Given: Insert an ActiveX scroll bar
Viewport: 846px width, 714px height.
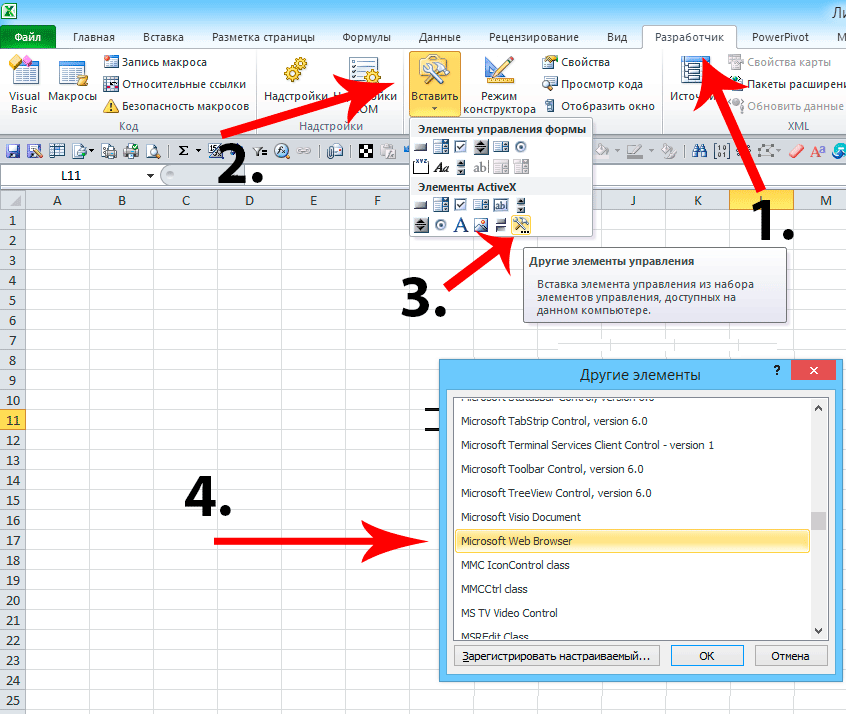Looking at the screenshot, I should click(521, 205).
